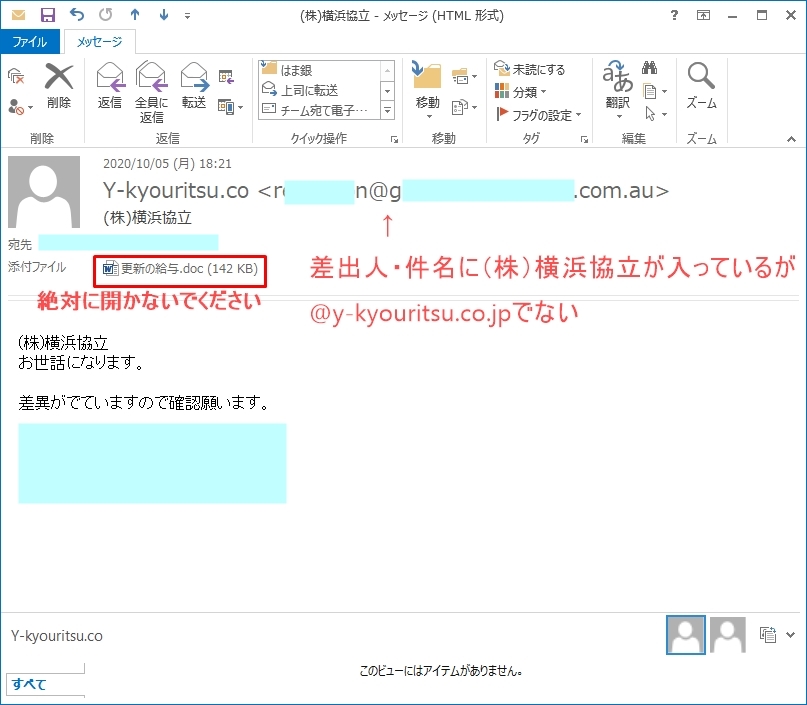Open ribbon display options button
The image size is (807, 705).
(703, 15)
